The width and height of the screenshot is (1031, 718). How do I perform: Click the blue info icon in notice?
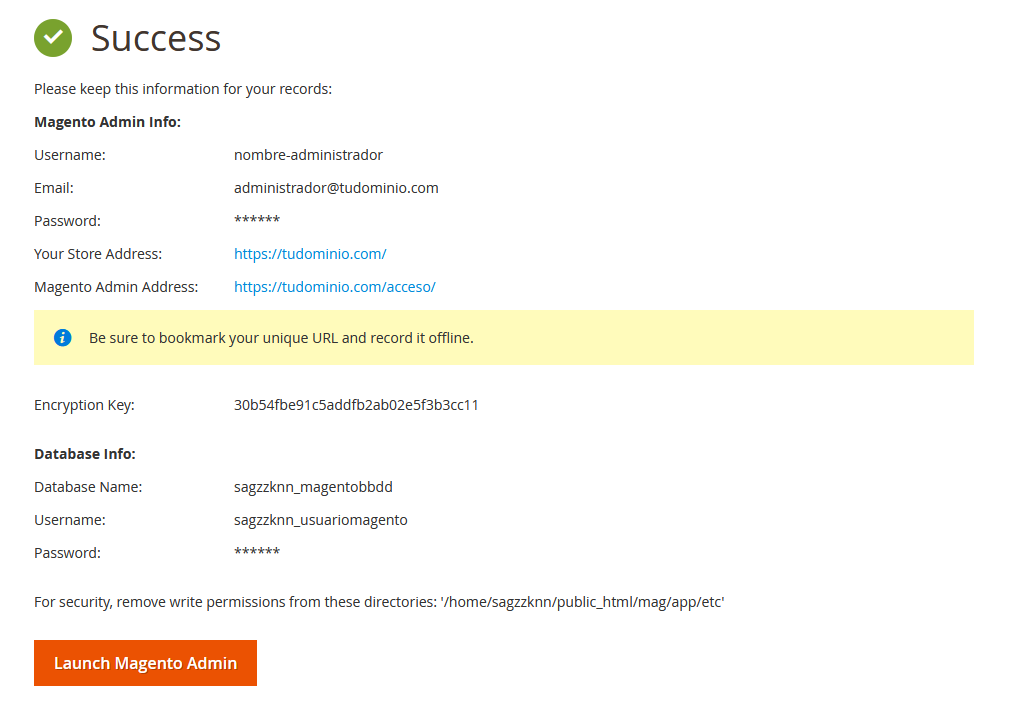pos(62,338)
